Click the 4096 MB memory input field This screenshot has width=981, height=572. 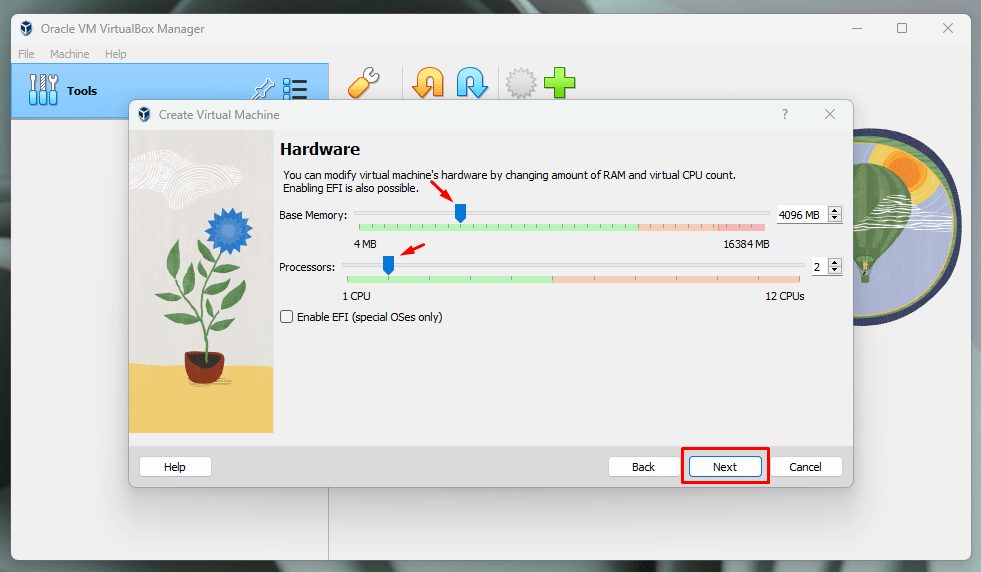pos(801,215)
